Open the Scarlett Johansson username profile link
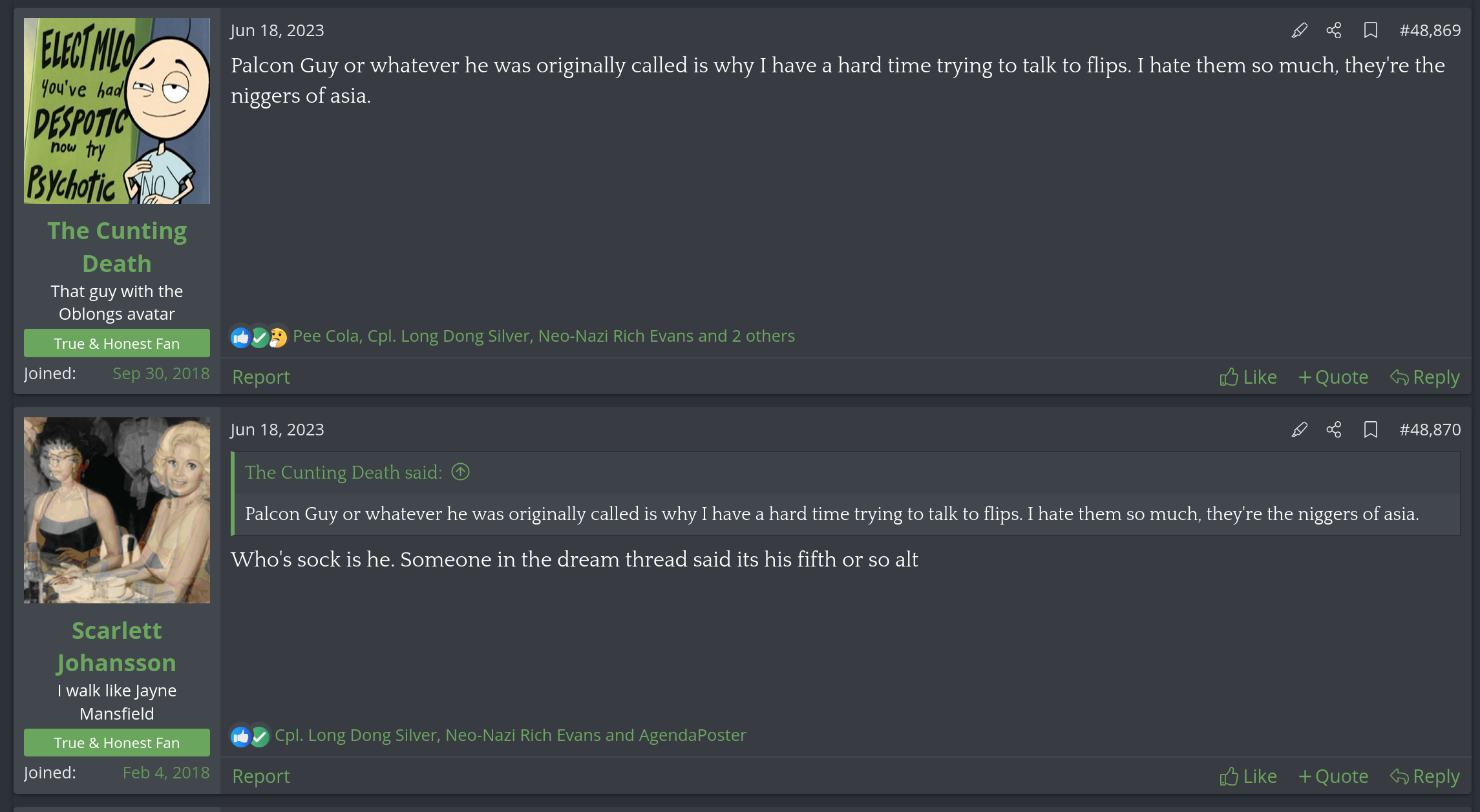This screenshot has width=1480, height=812. (117, 647)
